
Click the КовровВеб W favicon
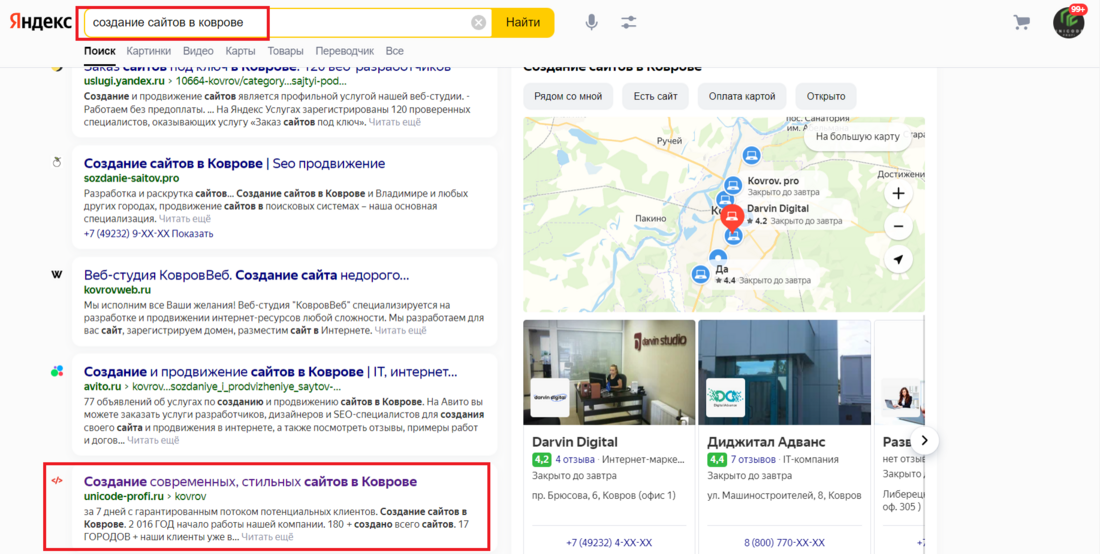(58, 274)
